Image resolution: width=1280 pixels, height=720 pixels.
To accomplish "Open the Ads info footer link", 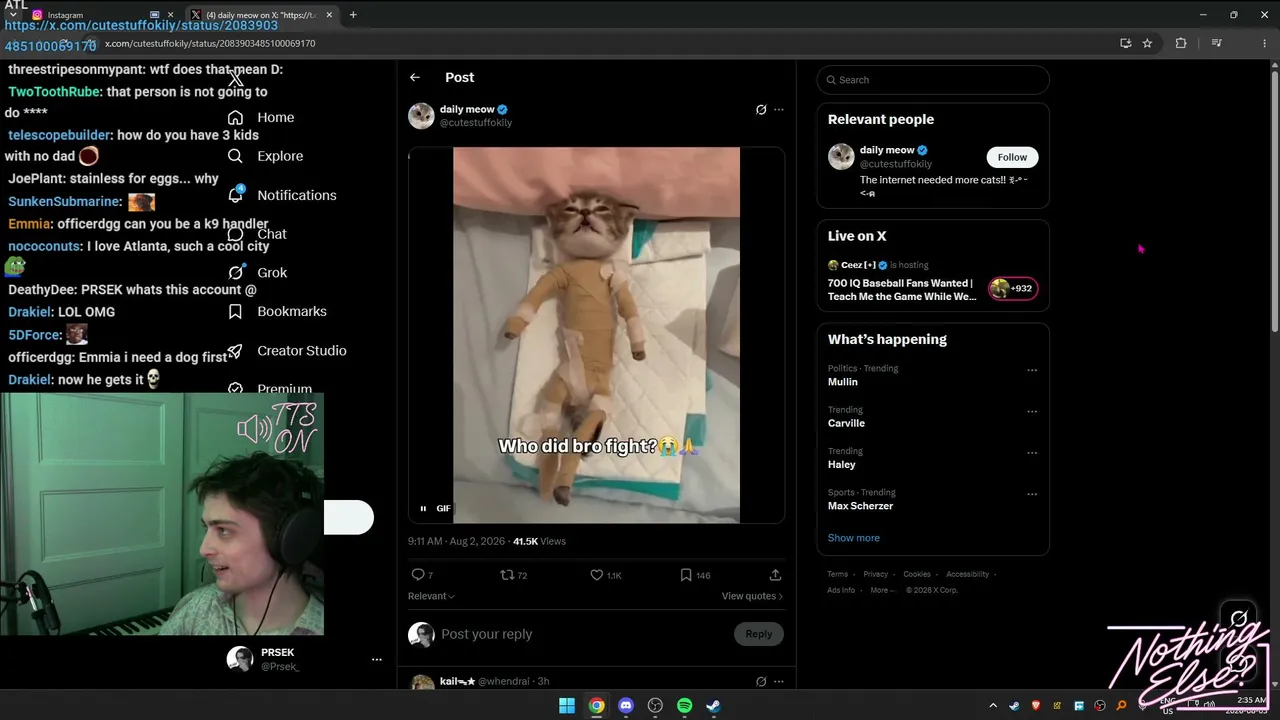I will 841,590.
